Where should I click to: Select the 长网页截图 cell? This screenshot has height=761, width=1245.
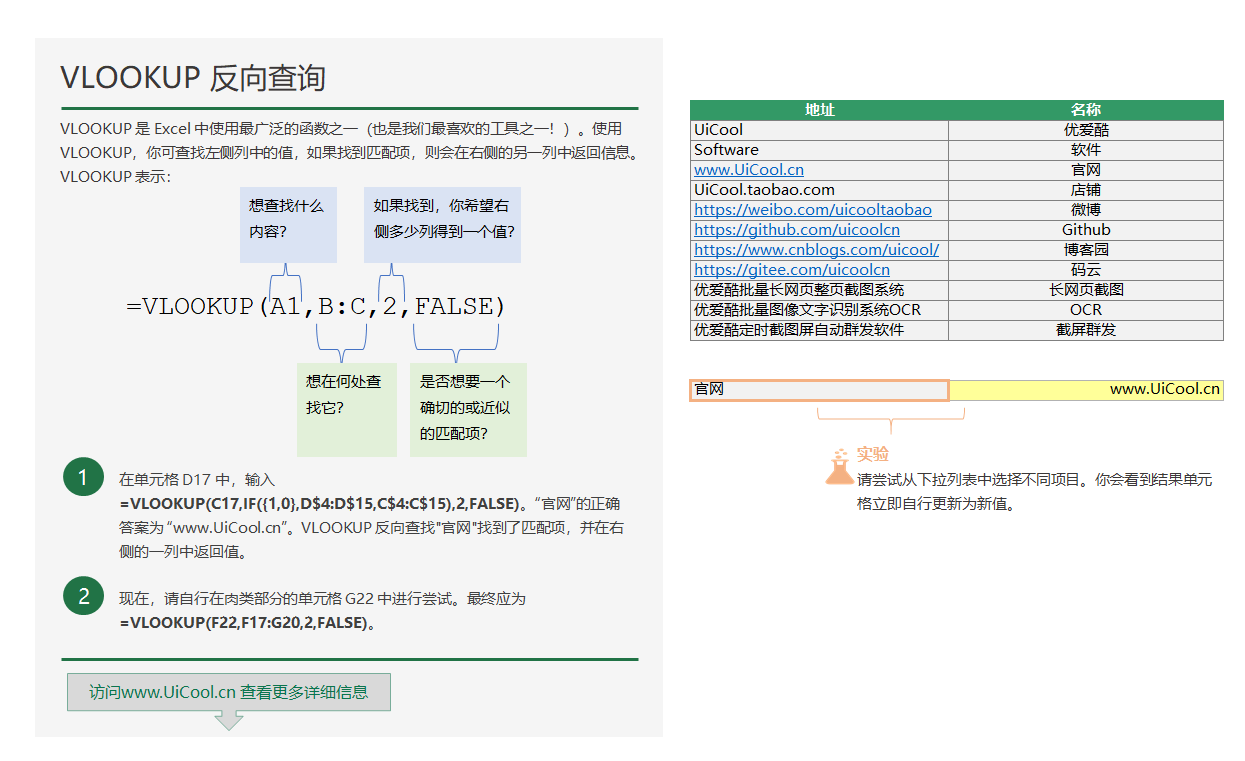tap(1086, 290)
